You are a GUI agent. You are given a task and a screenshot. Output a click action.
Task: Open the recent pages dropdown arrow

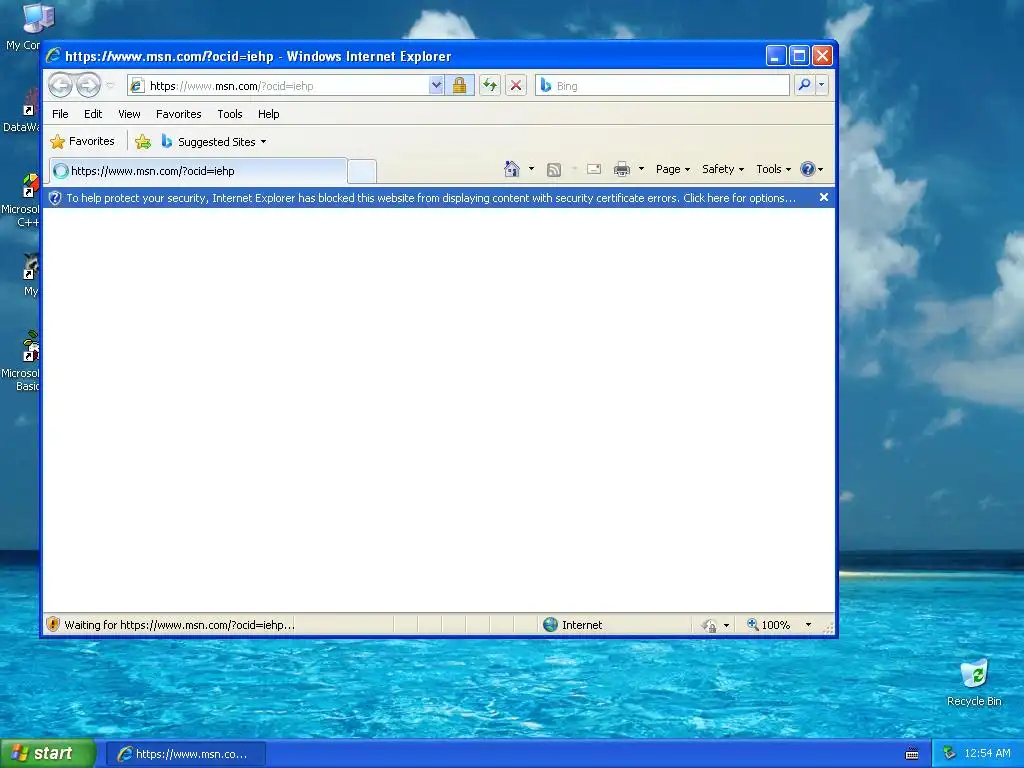(110, 86)
